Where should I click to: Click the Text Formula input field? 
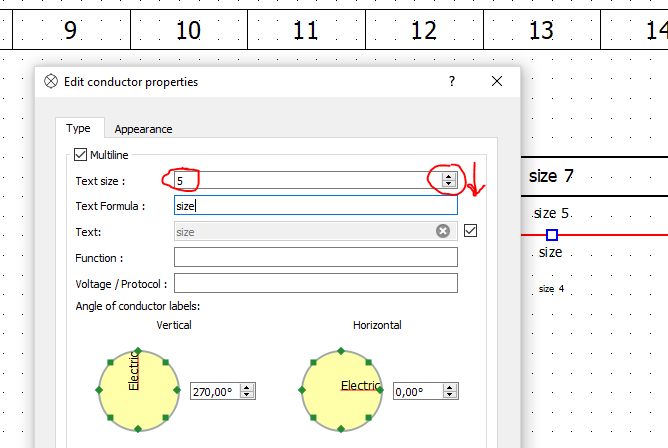click(315, 206)
